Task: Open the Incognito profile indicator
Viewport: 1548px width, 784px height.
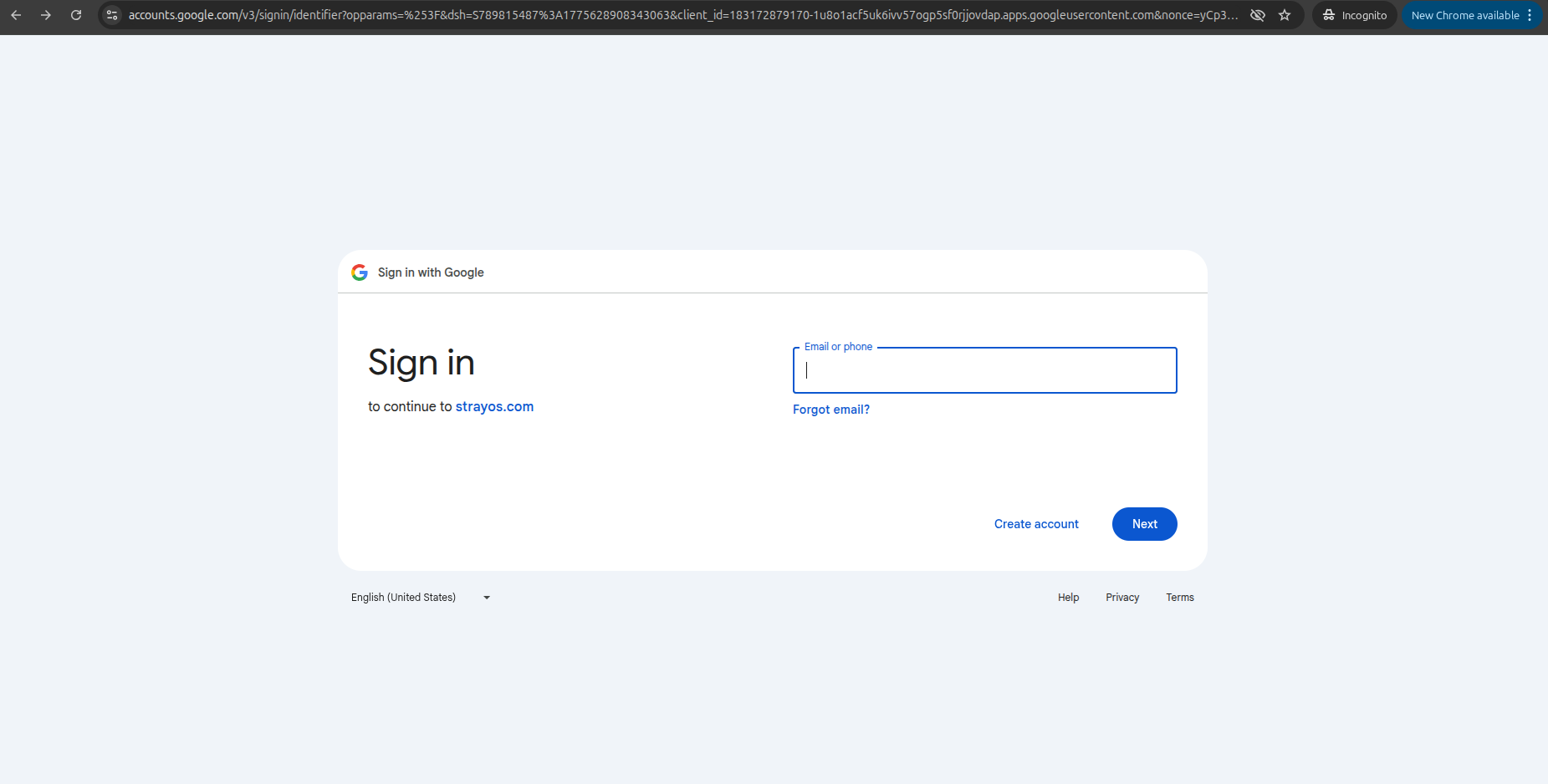Action: click(x=1354, y=15)
